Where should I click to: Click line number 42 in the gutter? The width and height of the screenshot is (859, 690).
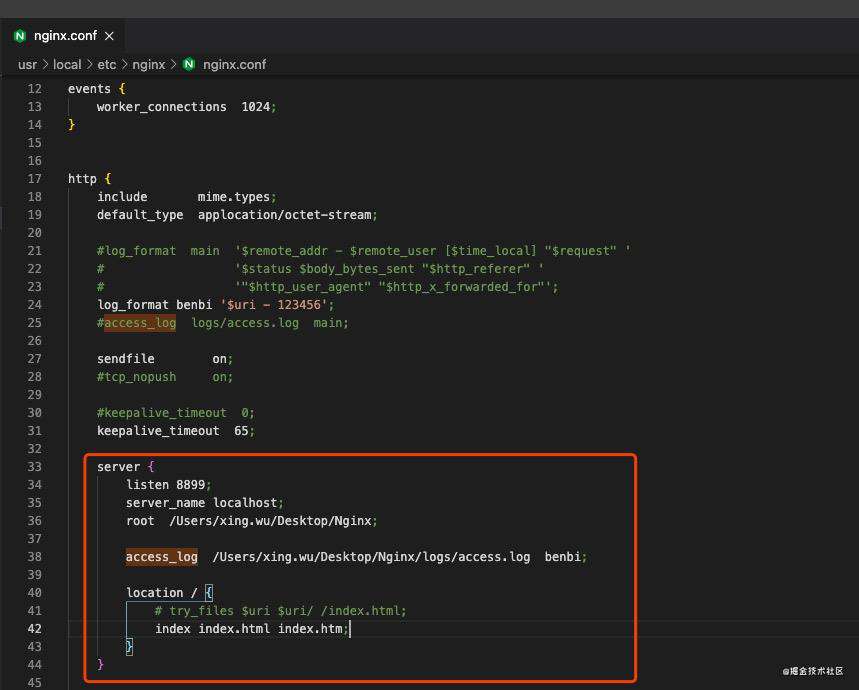tap(35, 629)
